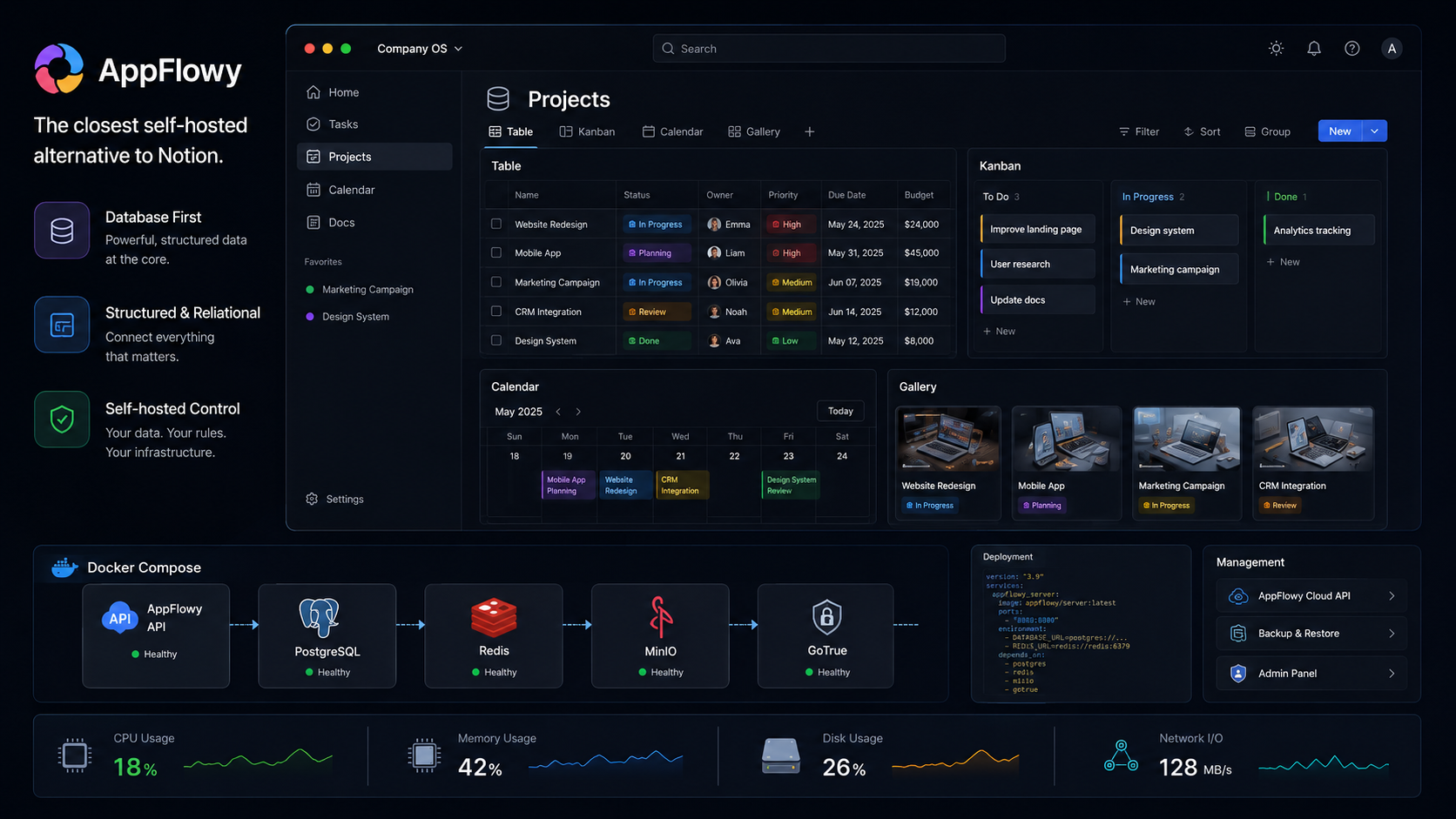Click the PostgreSQL elephant icon
Image resolution: width=1456 pixels, height=819 pixels.
319,617
